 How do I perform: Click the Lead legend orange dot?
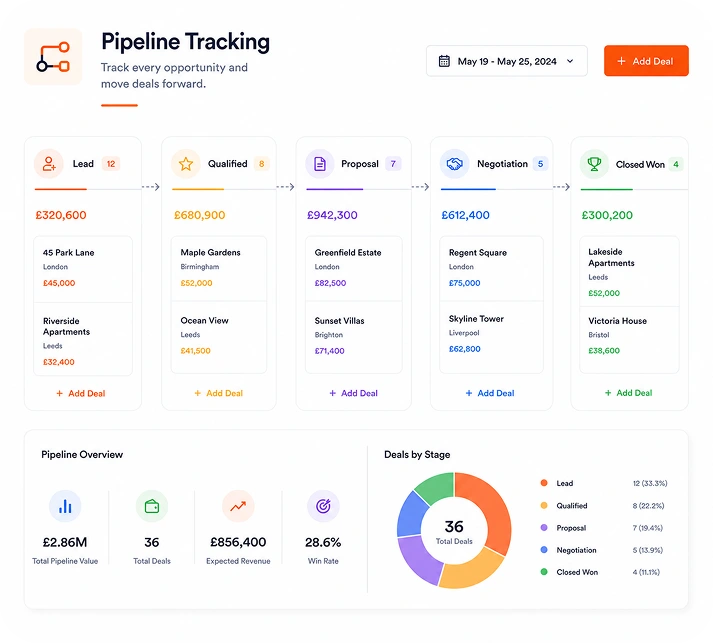click(544, 483)
